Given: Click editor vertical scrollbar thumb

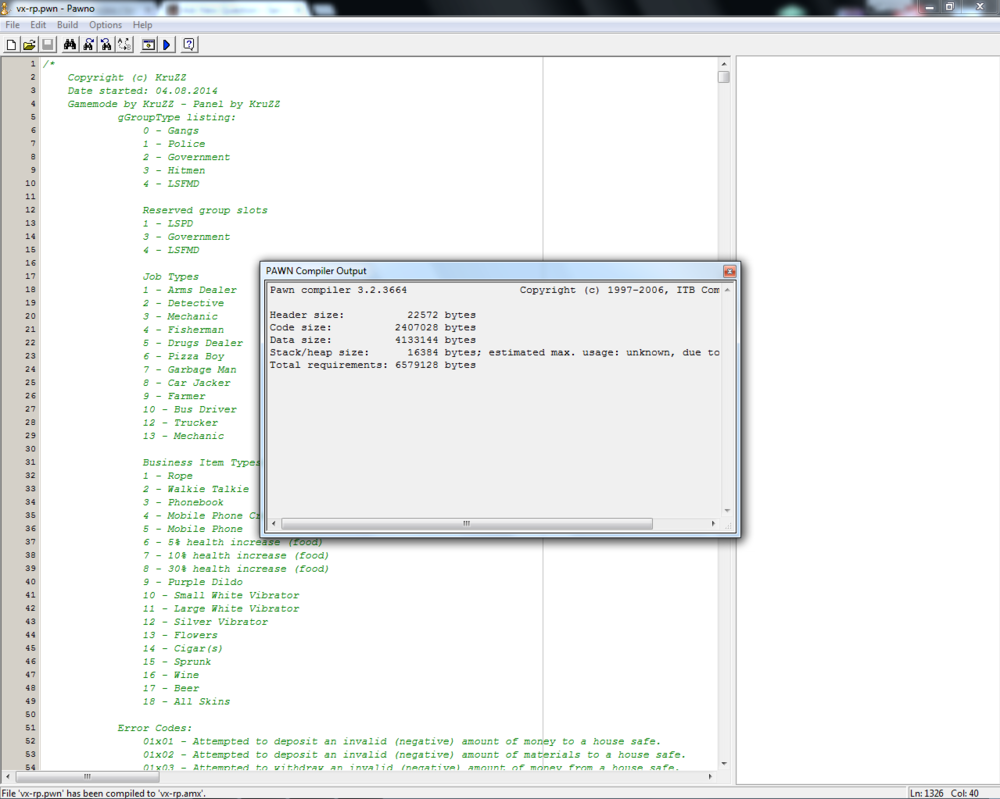Looking at the screenshot, I should (x=724, y=77).
